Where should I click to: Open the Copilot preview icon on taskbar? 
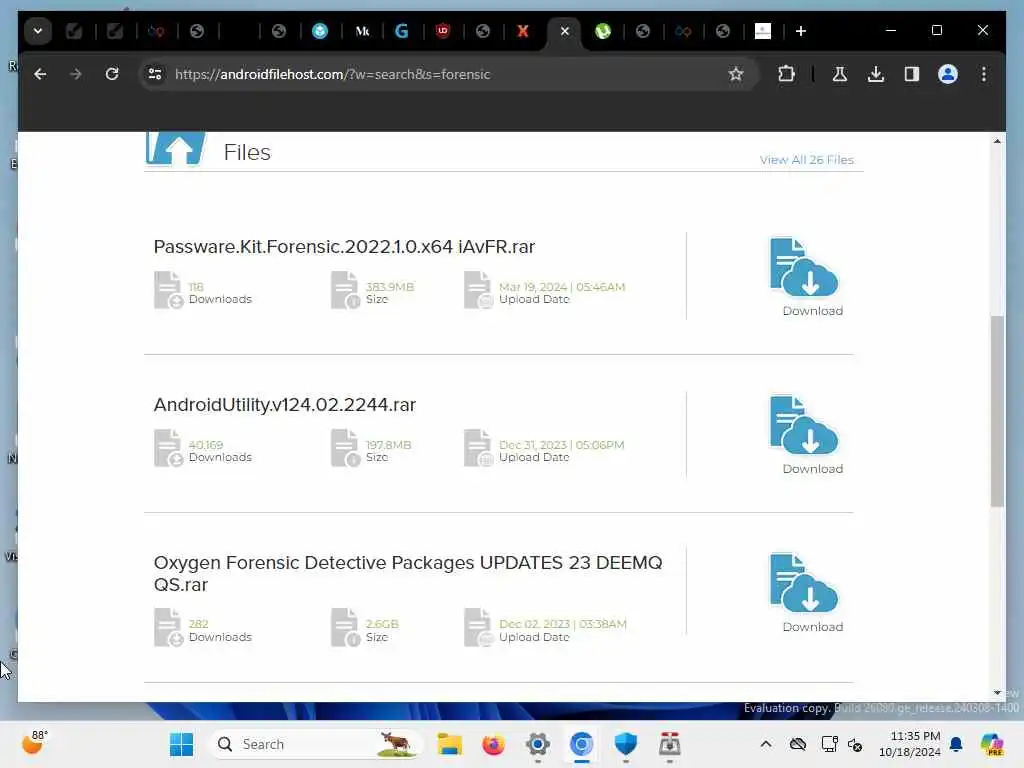click(x=992, y=744)
